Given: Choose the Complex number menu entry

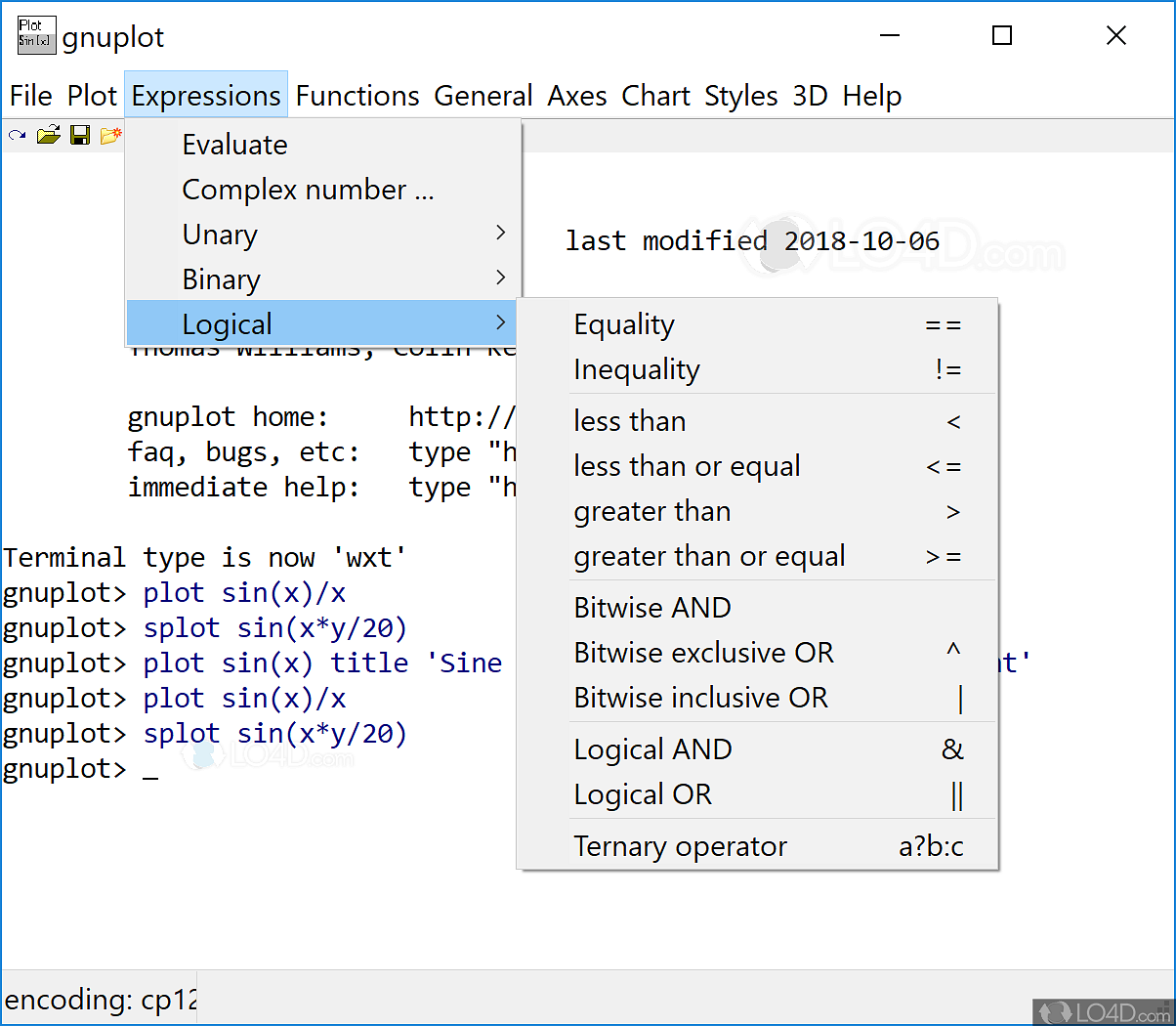Looking at the screenshot, I should (308, 190).
